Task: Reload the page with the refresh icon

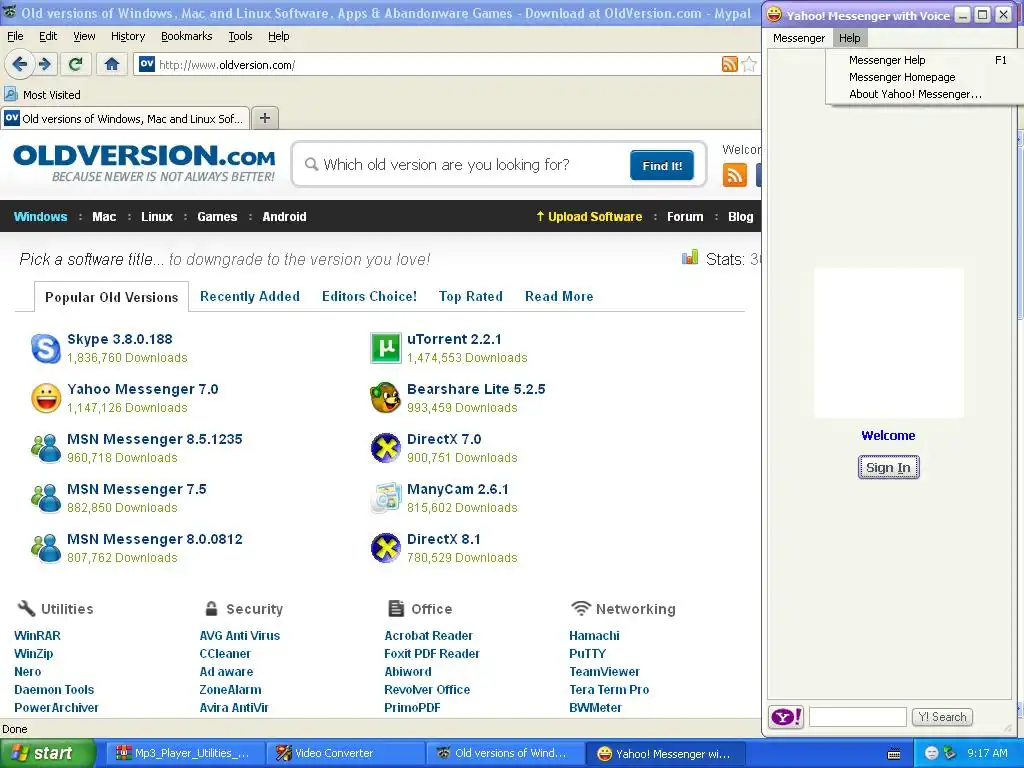Action: (x=75, y=64)
